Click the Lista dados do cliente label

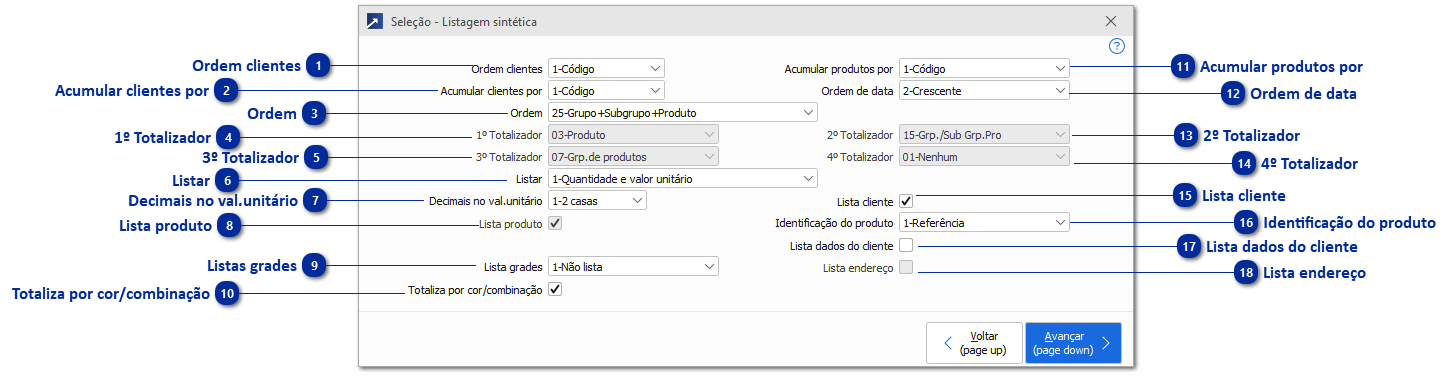842,245
